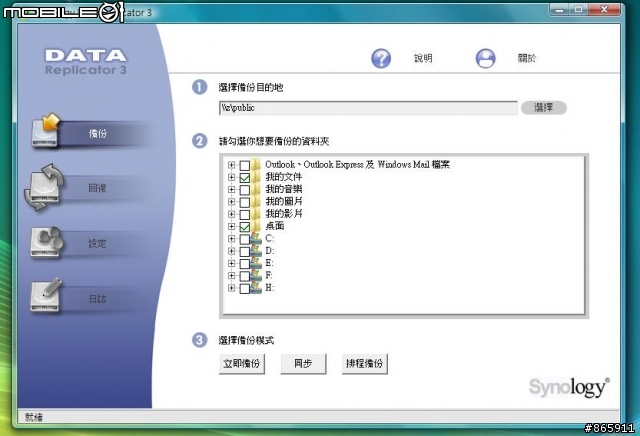Click the E: drive icon
Image resolution: width=640 pixels, height=436 pixels.
(256, 263)
